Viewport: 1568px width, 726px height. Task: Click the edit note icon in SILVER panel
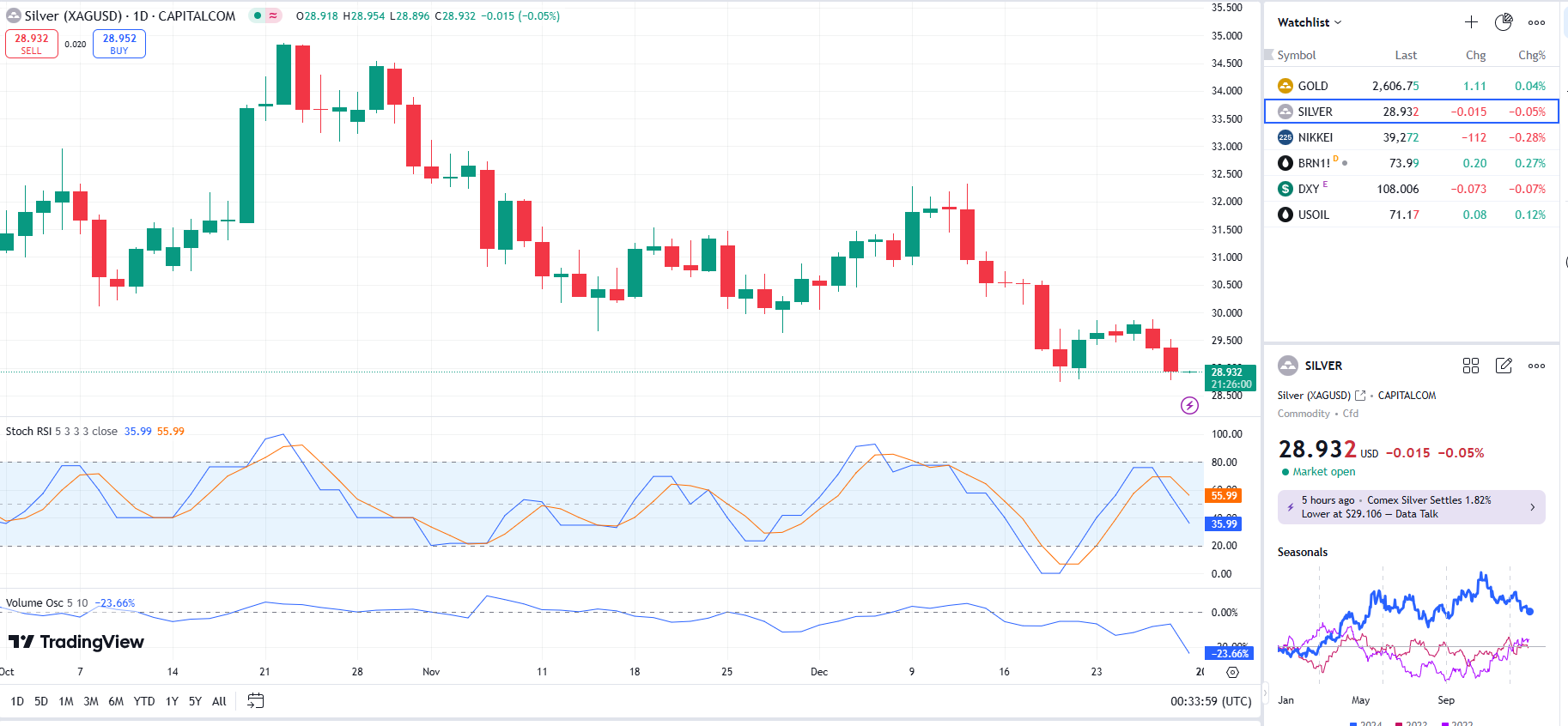(1504, 366)
